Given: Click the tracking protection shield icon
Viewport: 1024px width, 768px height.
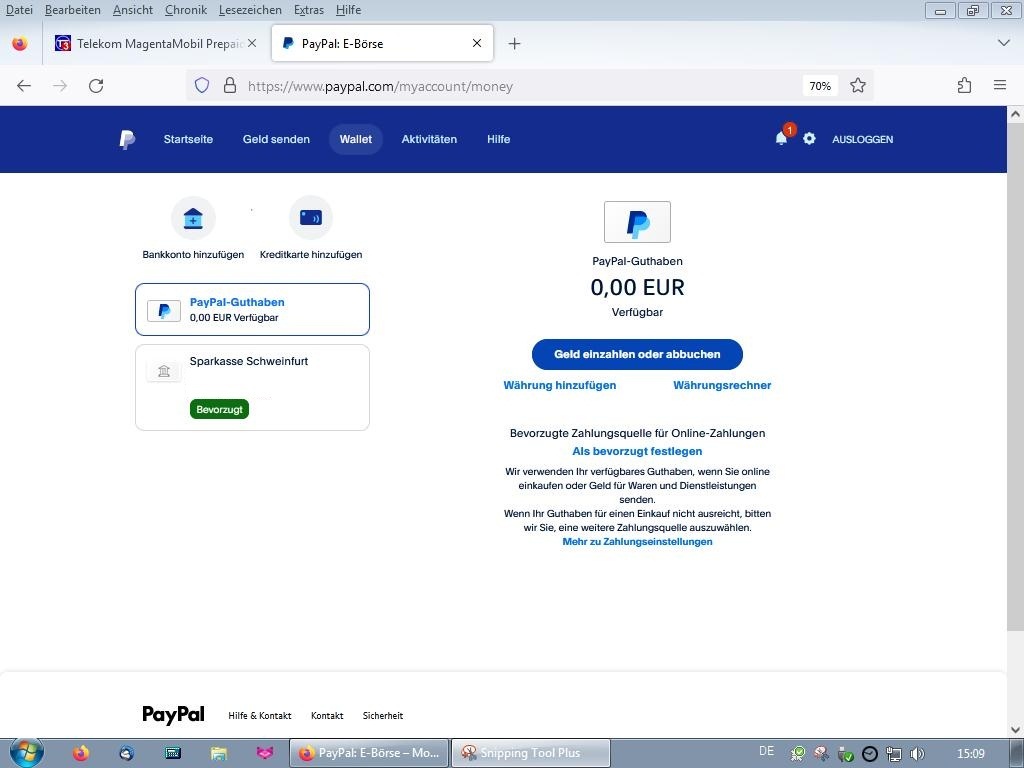Looking at the screenshot, I should click(x=202, y=86).
